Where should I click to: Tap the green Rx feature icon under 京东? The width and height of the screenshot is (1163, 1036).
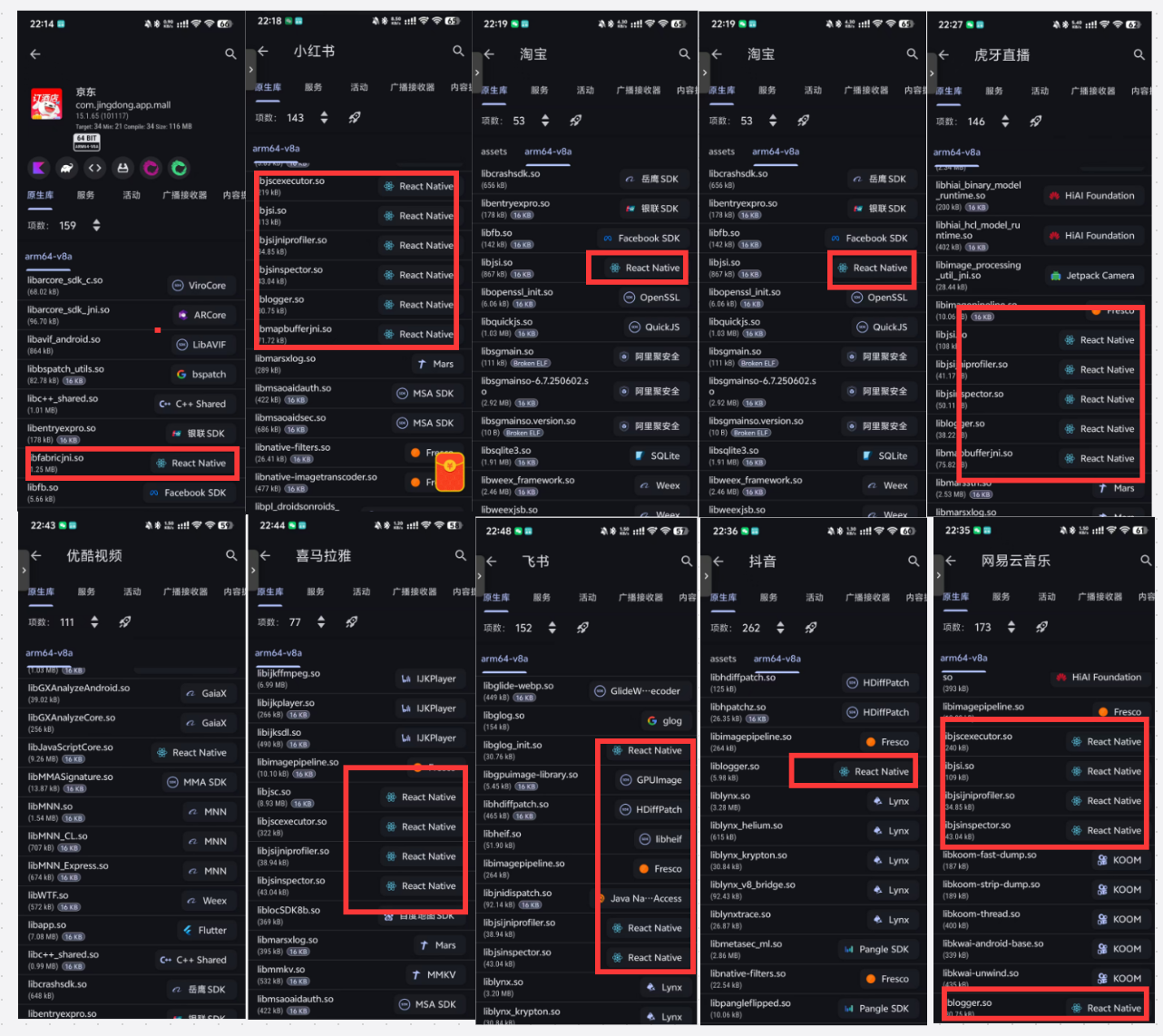point(179,168)
